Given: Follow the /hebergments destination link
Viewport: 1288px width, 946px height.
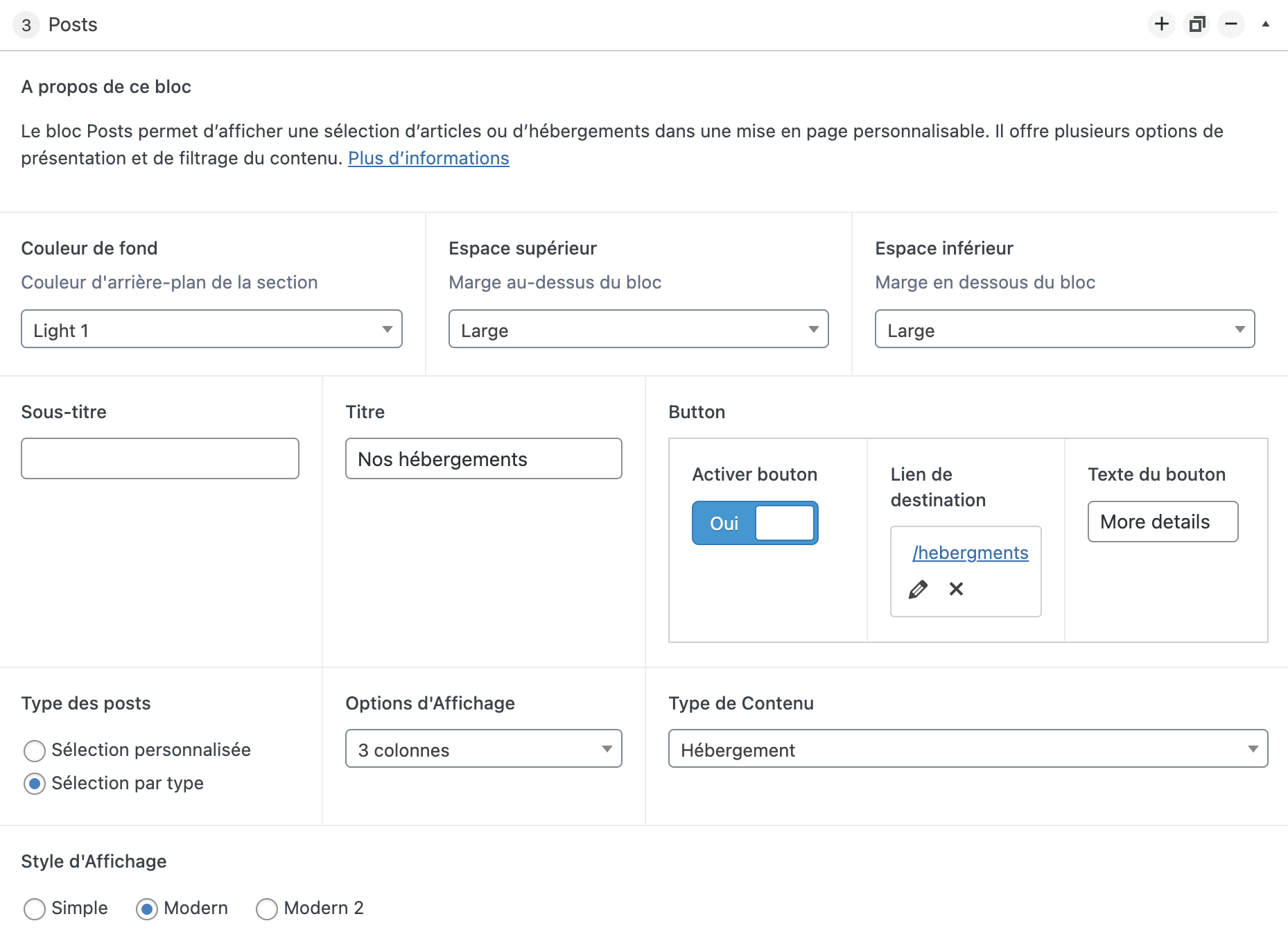Looking at the screenshot, I should pos(970,553).
